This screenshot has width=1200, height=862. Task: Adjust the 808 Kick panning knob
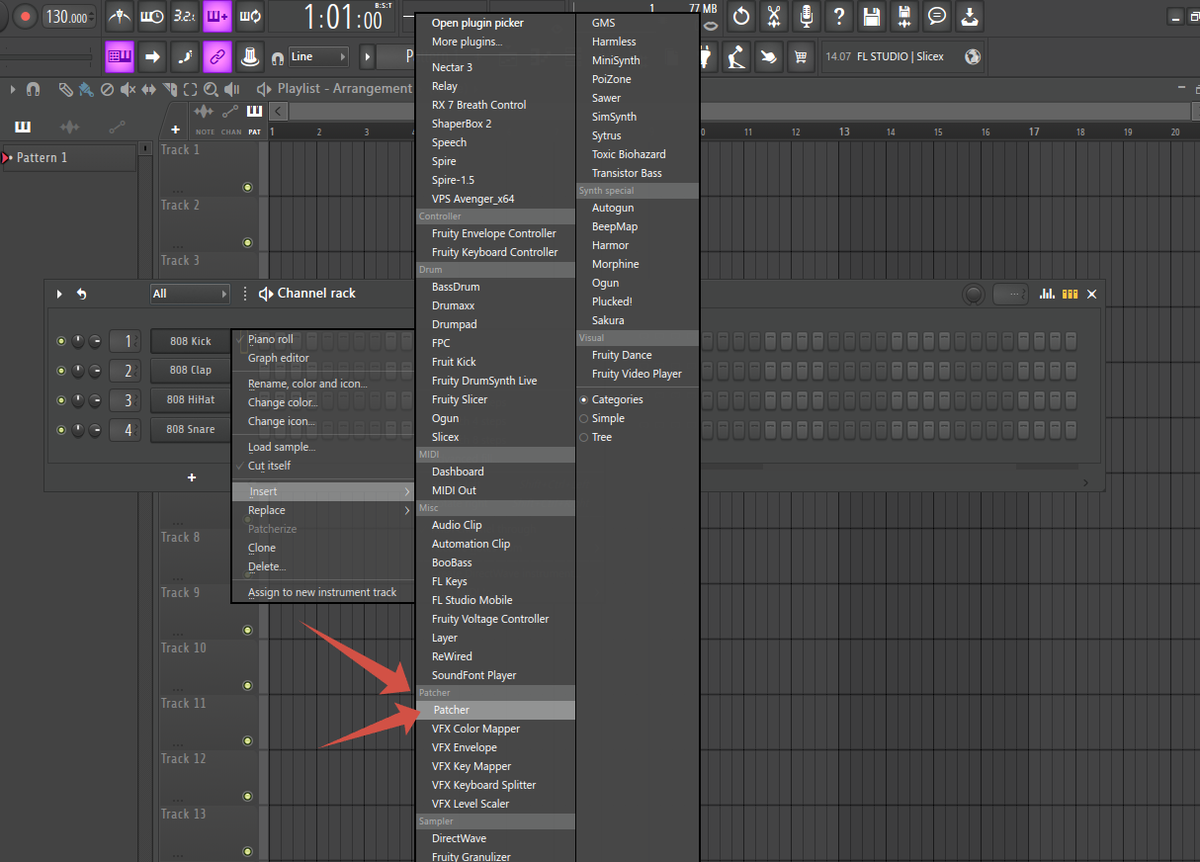click(x=77, y=341)
